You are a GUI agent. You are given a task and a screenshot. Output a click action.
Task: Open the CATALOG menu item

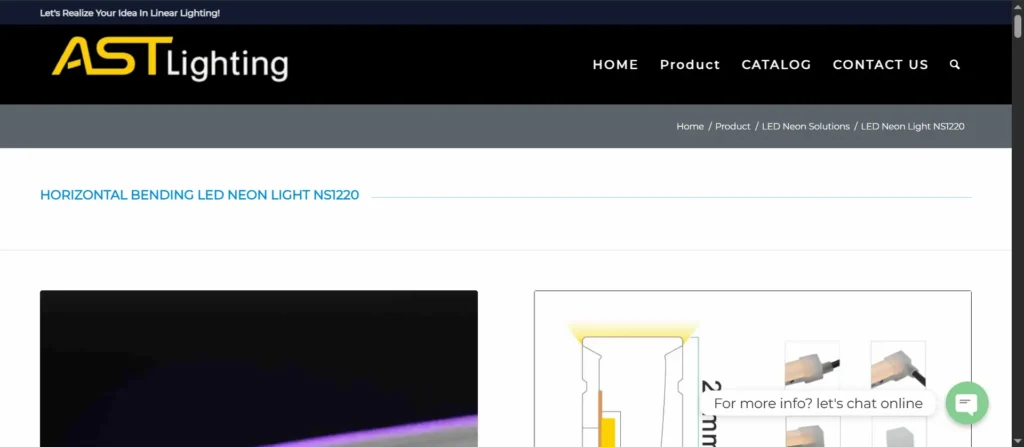pyautogui.click(x=776, y=65)
